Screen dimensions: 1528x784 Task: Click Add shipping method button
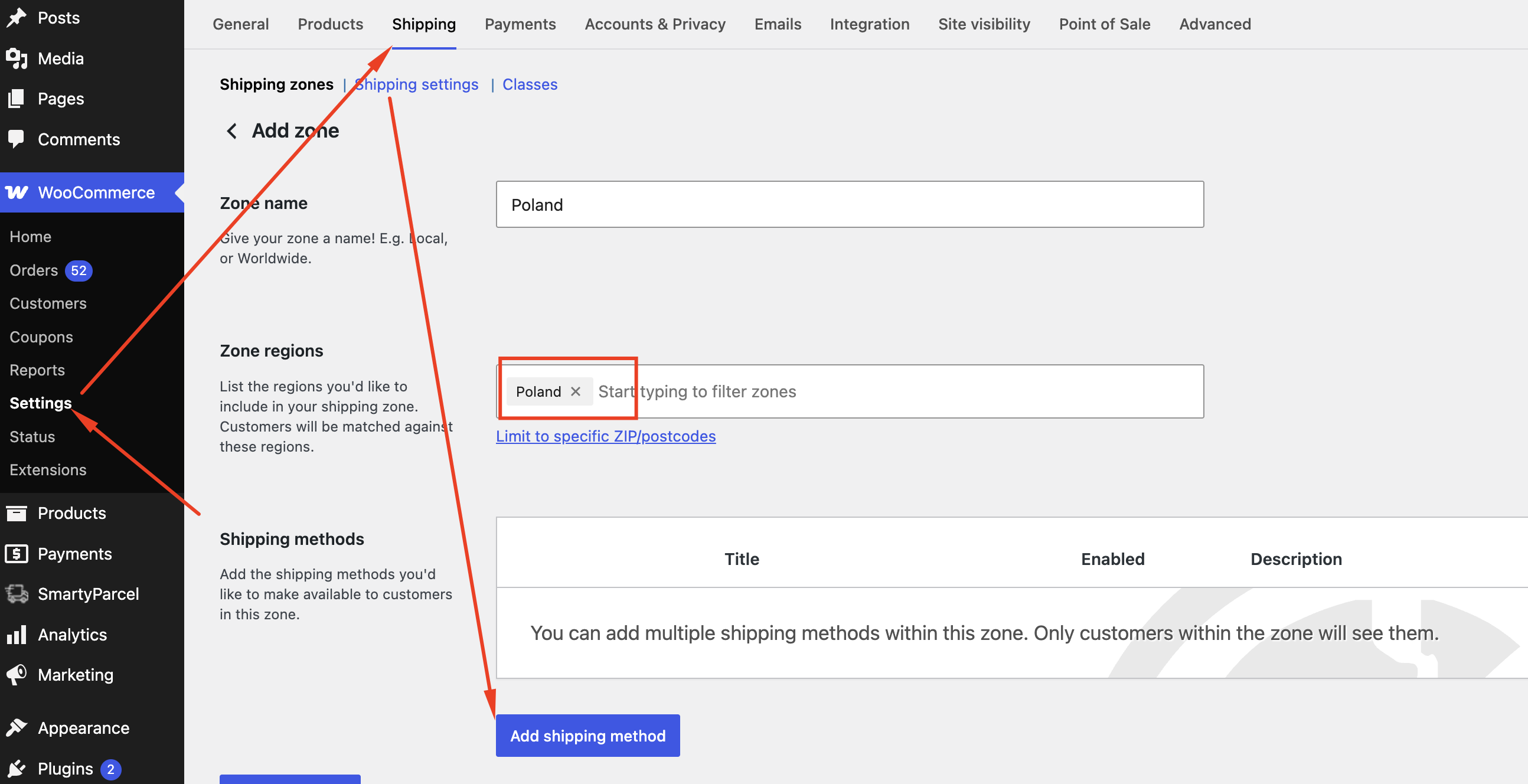coord(587,736)
